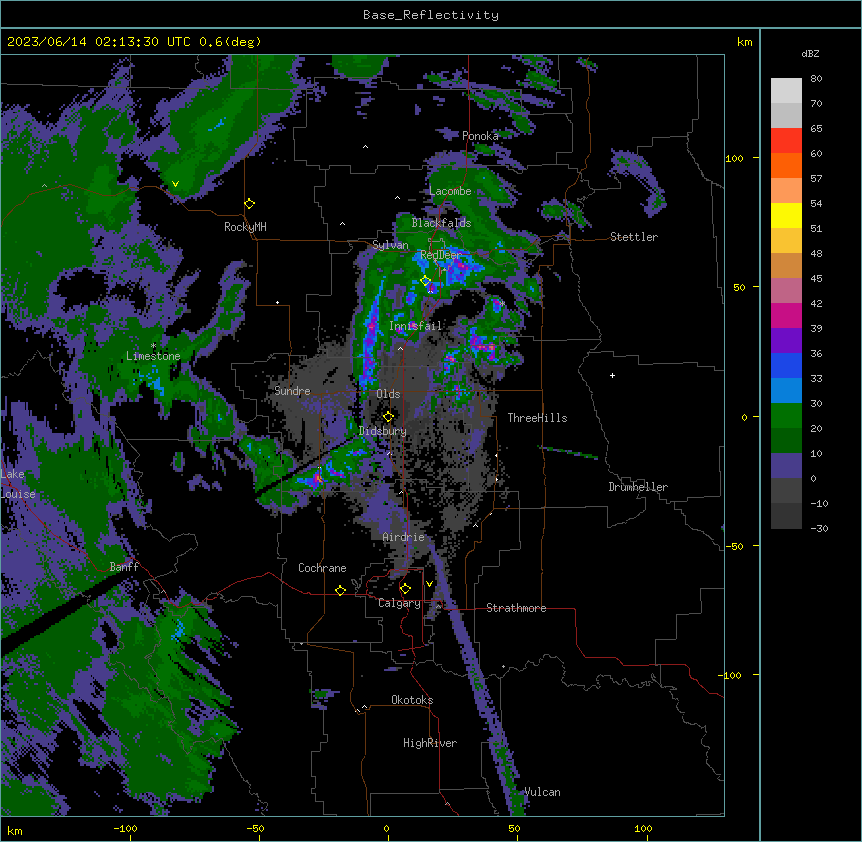Click the km unit label at top right
This screenshot has height=842, width=862.
tap(744, 42)
